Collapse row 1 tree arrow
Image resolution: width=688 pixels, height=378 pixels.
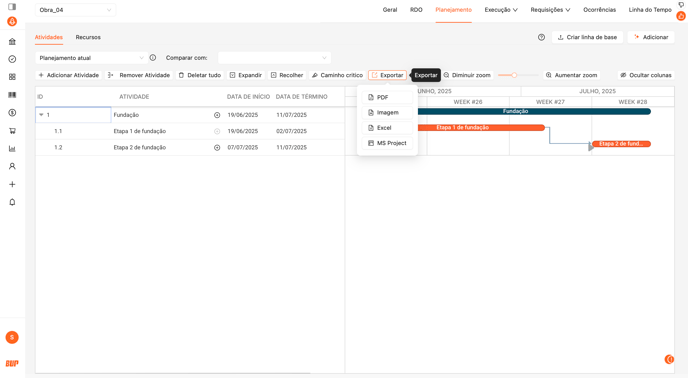(41, 115)
